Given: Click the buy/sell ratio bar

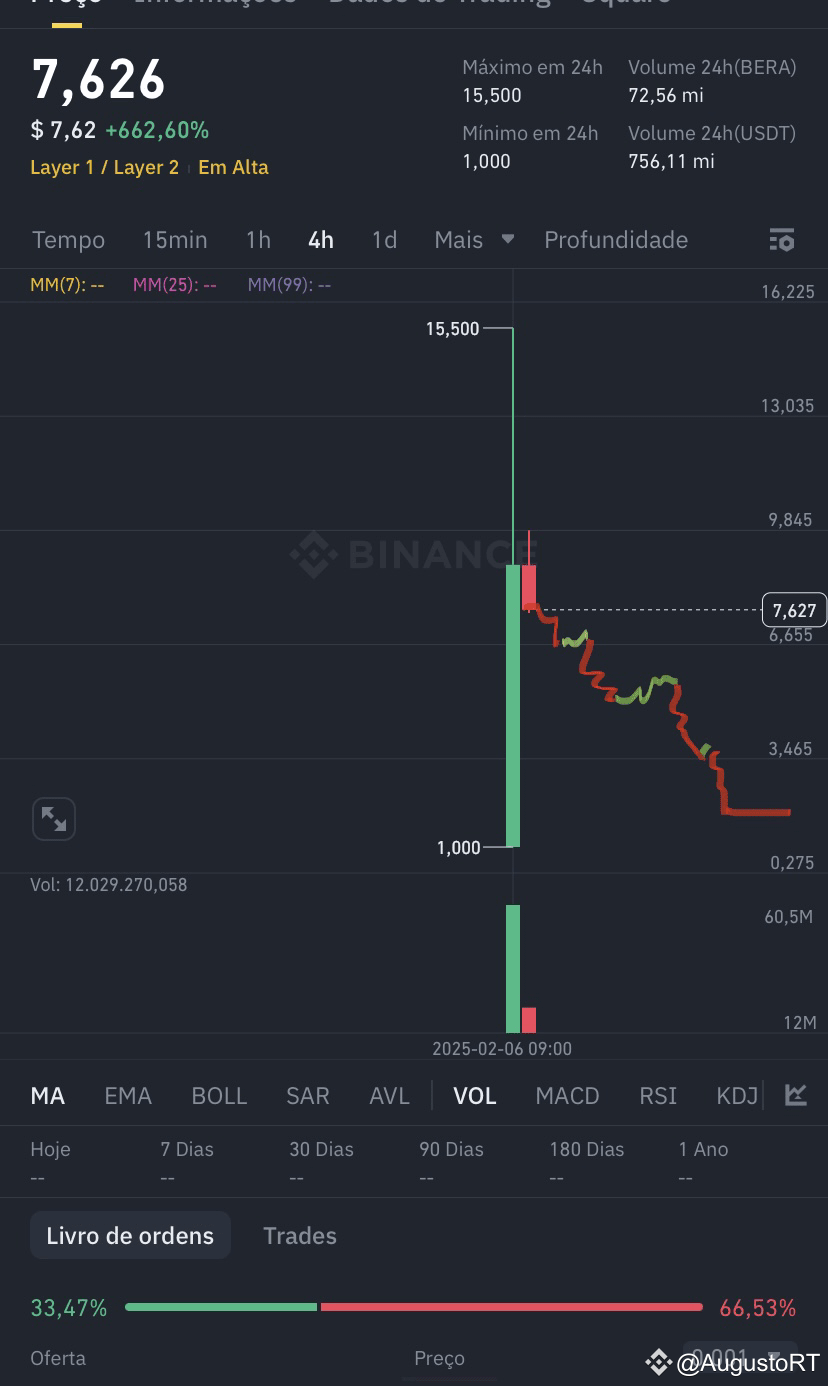Looking at the screenshot, I should pos(413,1307).
